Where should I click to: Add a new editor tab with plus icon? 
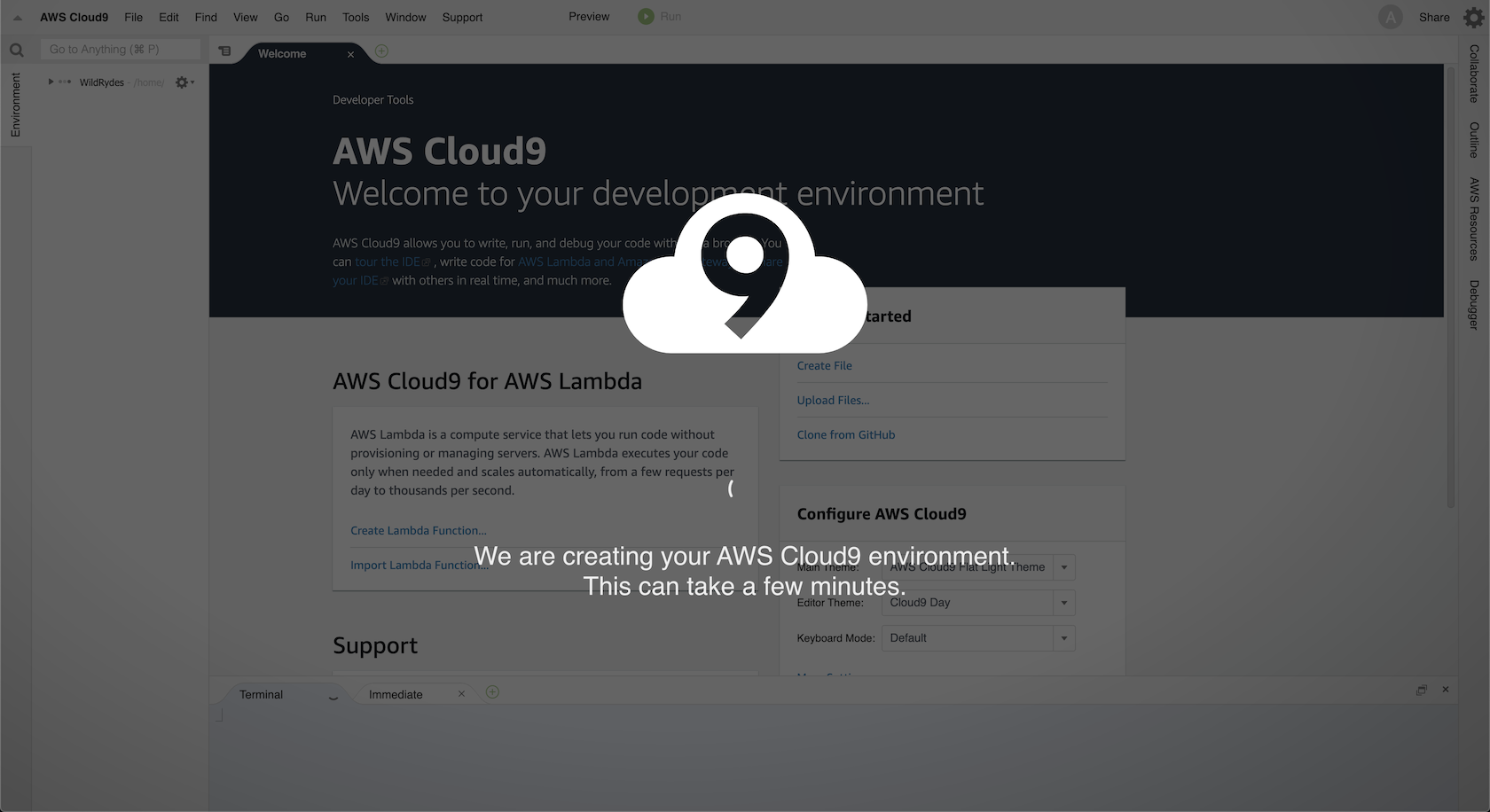(x=381, y=51)
